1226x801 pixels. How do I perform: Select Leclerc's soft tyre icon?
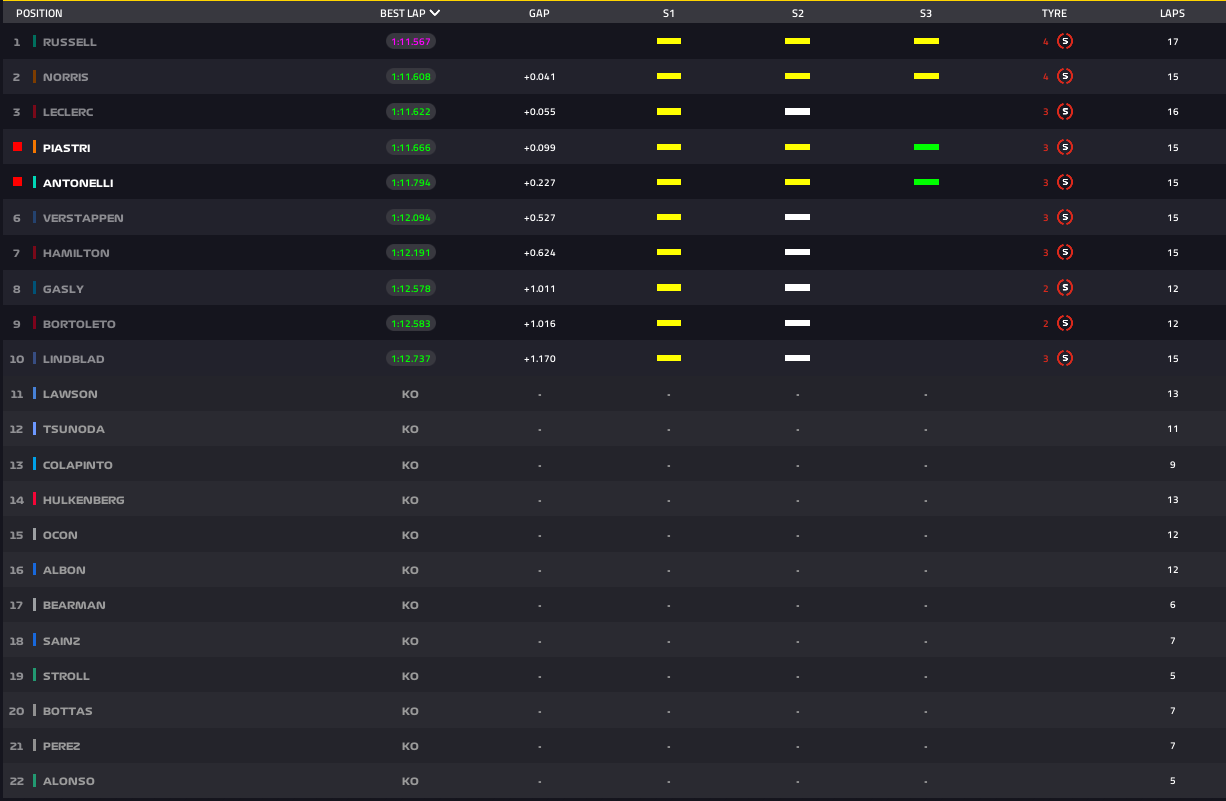[x=1065, y=112]
